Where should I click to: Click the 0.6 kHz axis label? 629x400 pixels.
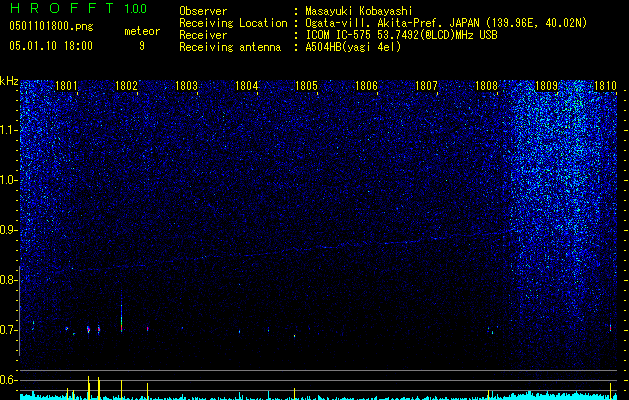click(x=9, y=380)
